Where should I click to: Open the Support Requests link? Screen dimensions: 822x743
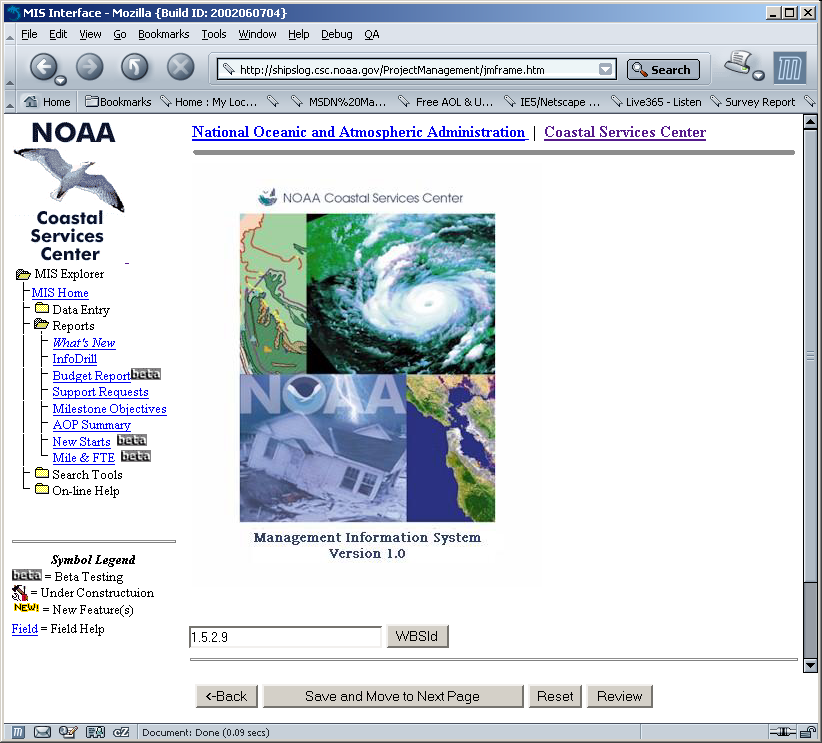point(100,392)
